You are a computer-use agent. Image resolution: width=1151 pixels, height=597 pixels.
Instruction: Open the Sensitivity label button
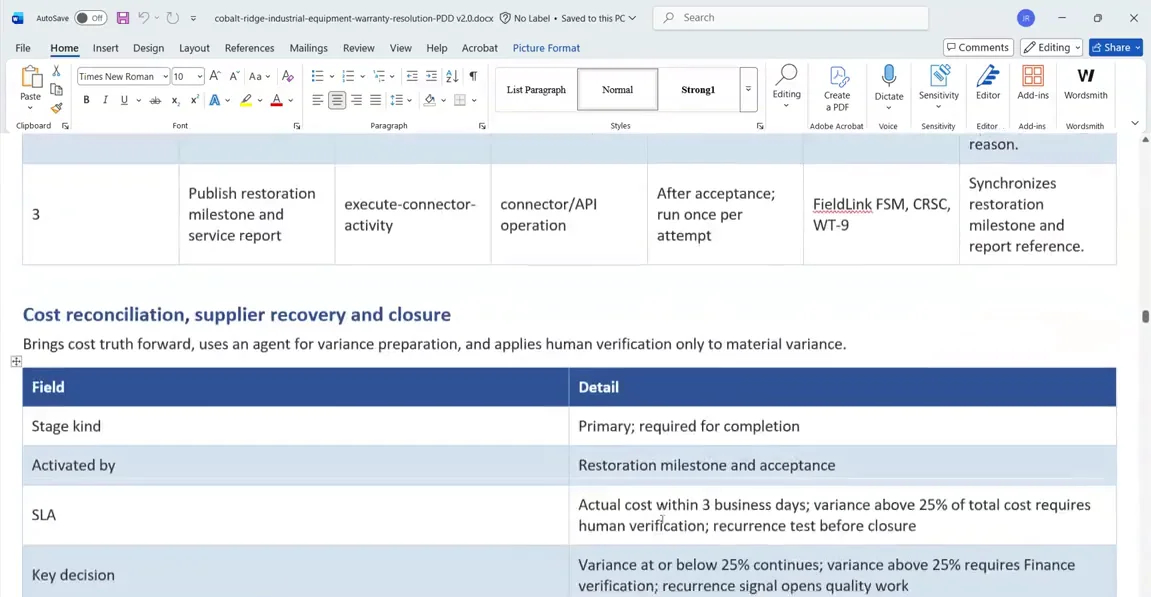click(x=938, y=87)
